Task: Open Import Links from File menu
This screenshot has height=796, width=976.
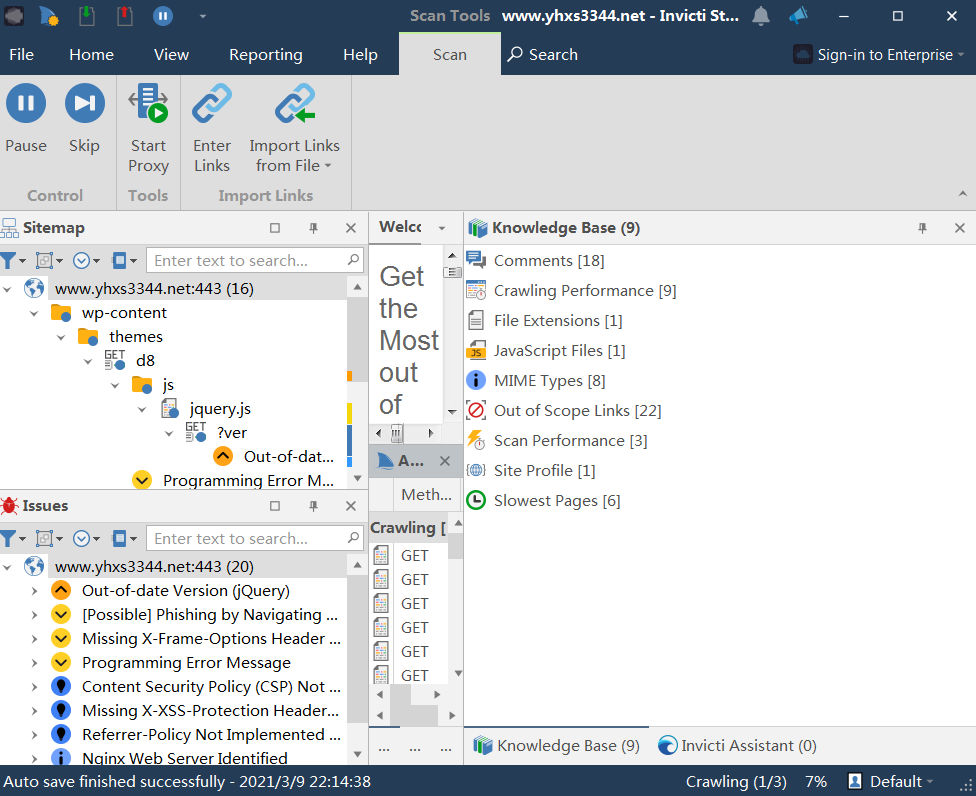Action: (x=294, y=128)
